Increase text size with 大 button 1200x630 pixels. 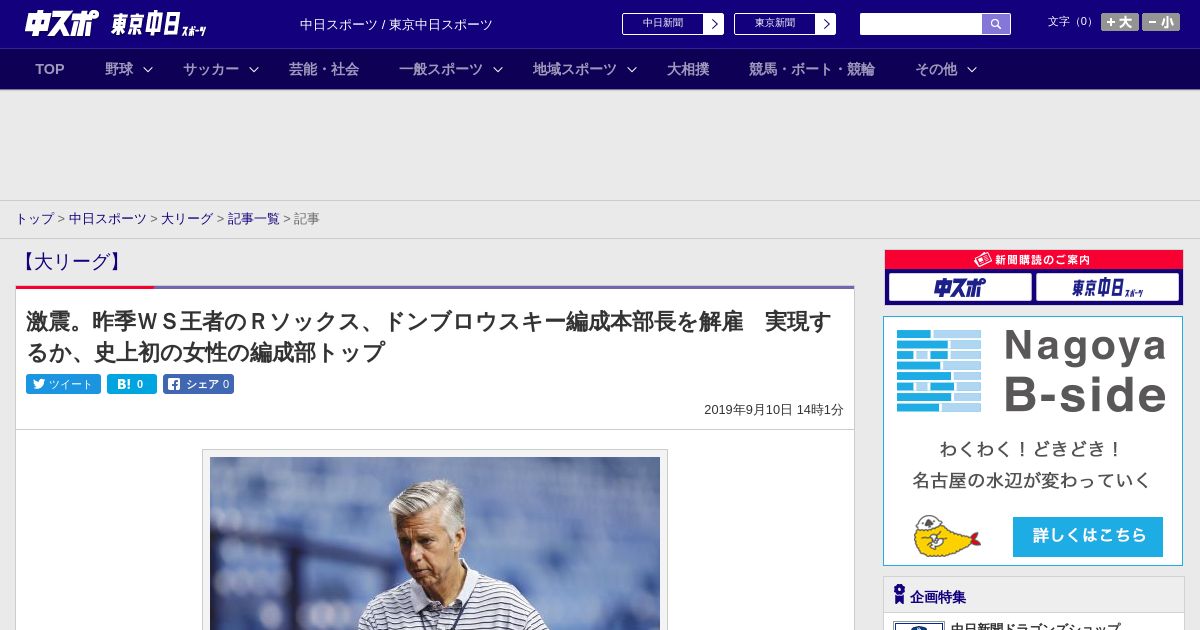pos(1120,22)
